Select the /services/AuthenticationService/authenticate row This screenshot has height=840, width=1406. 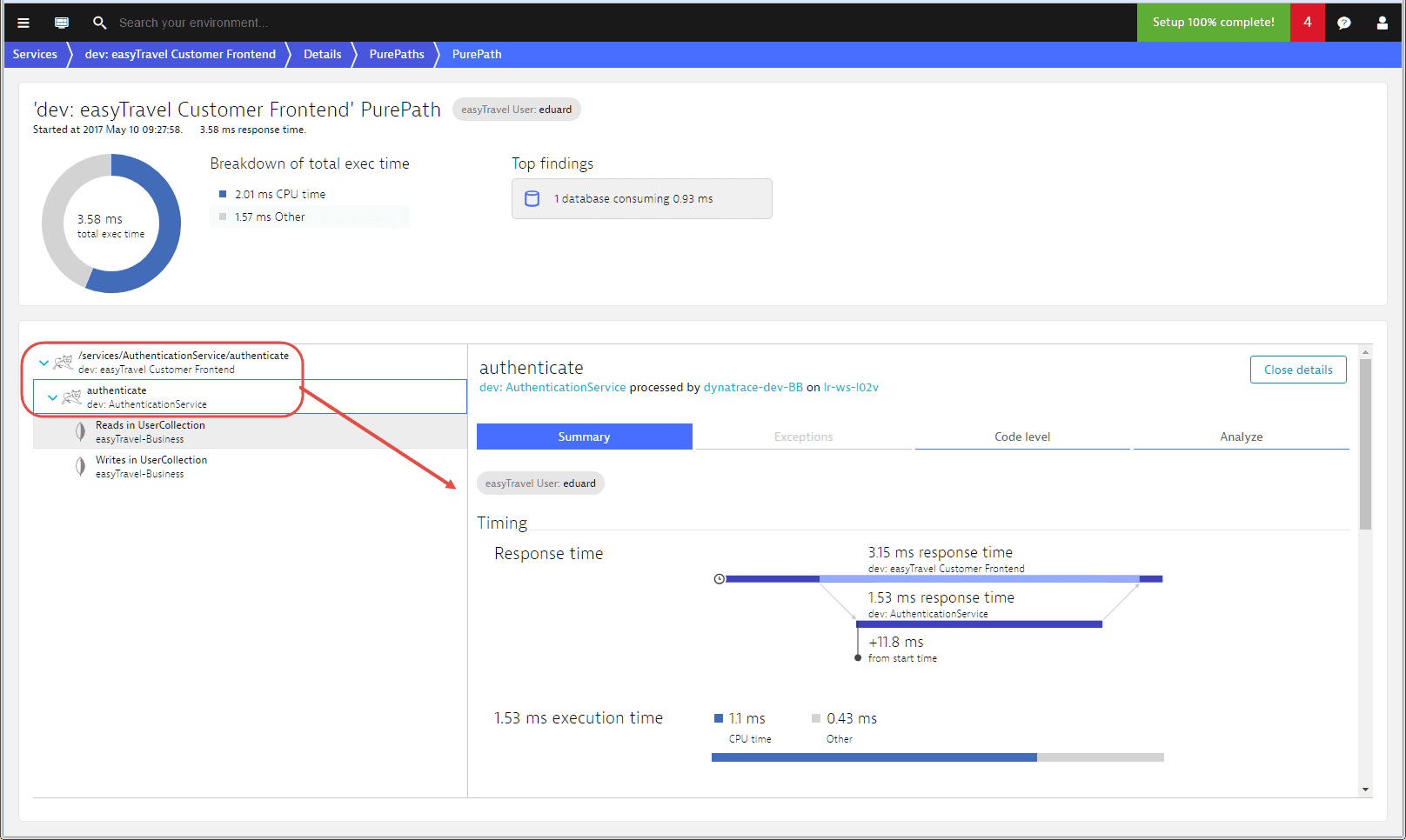point(250,362)
